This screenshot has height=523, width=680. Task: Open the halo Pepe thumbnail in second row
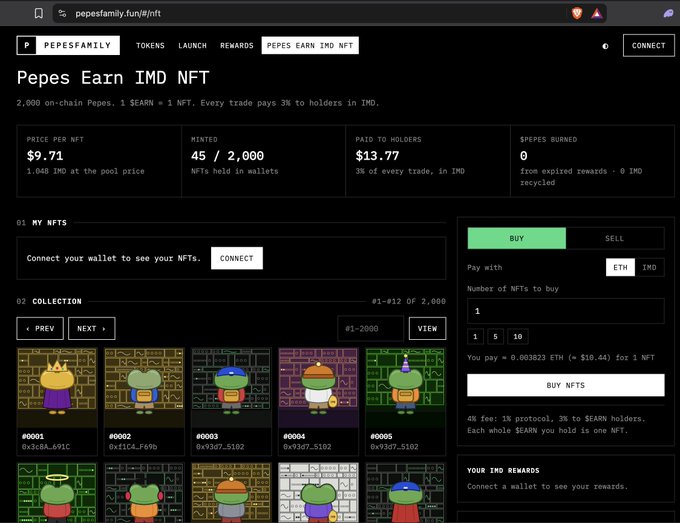click(x=57, y=493)
